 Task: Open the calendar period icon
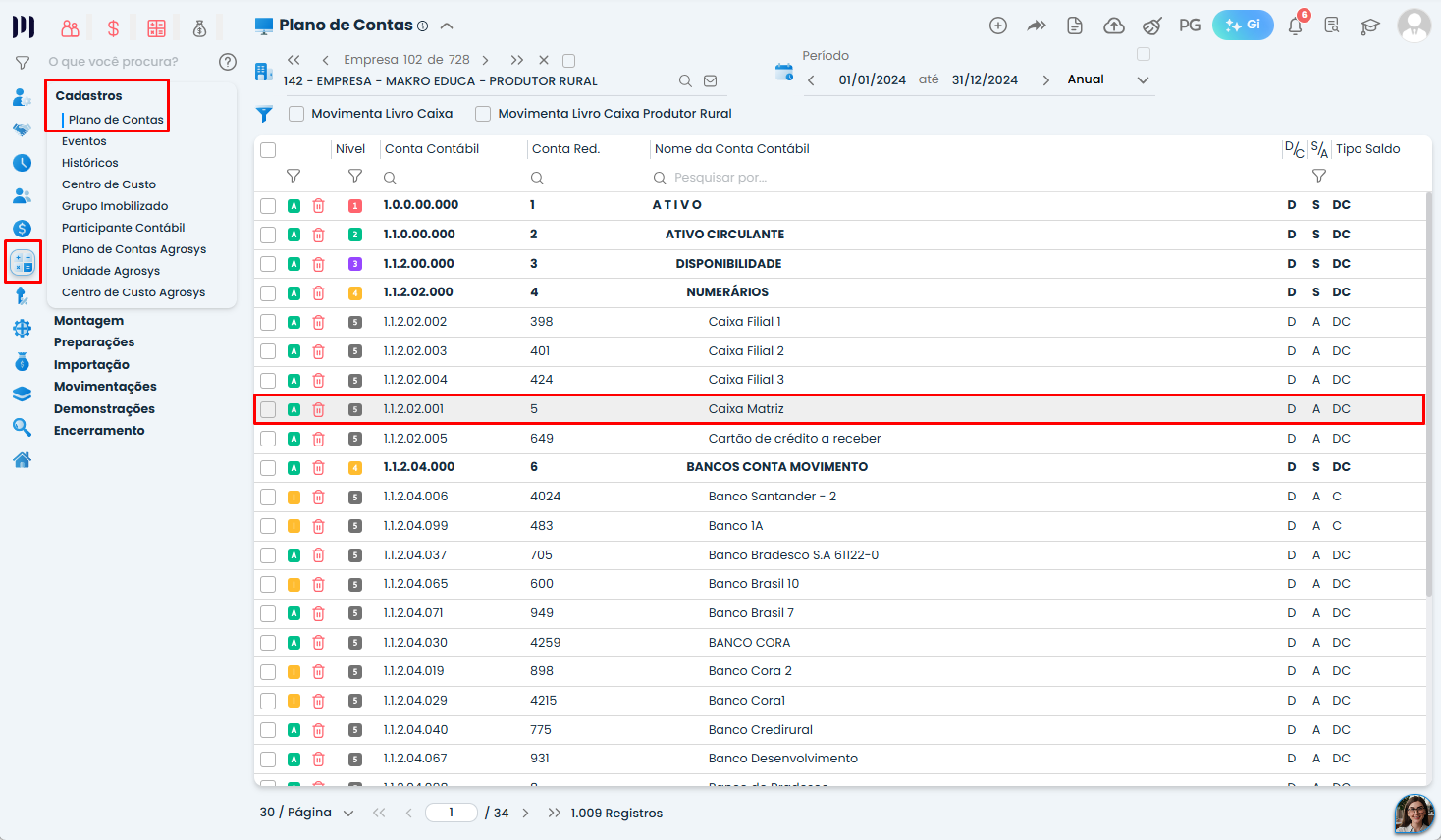783,72
